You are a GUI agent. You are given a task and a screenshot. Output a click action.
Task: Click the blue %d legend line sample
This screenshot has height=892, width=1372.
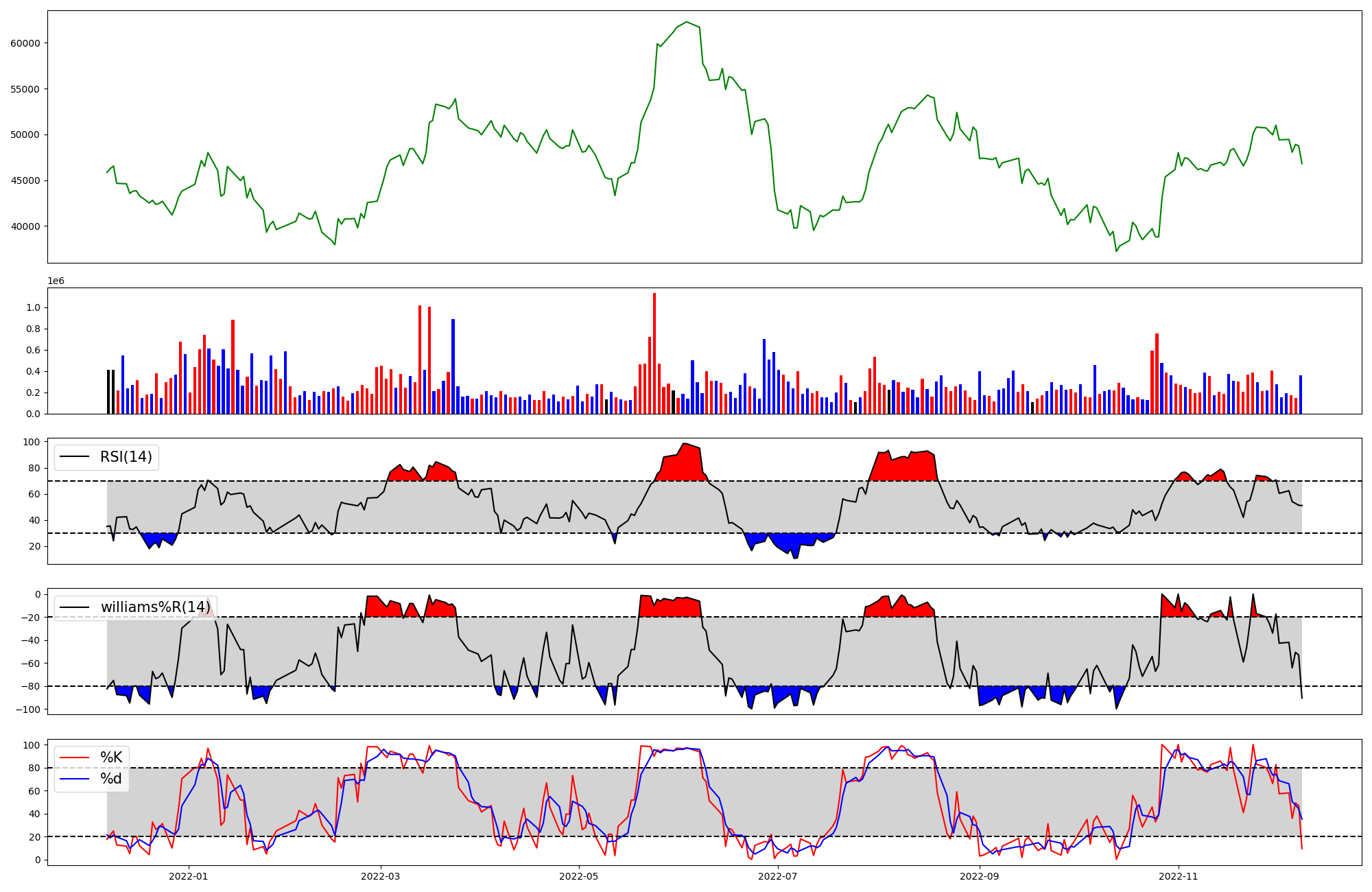(x=75, y=779)
